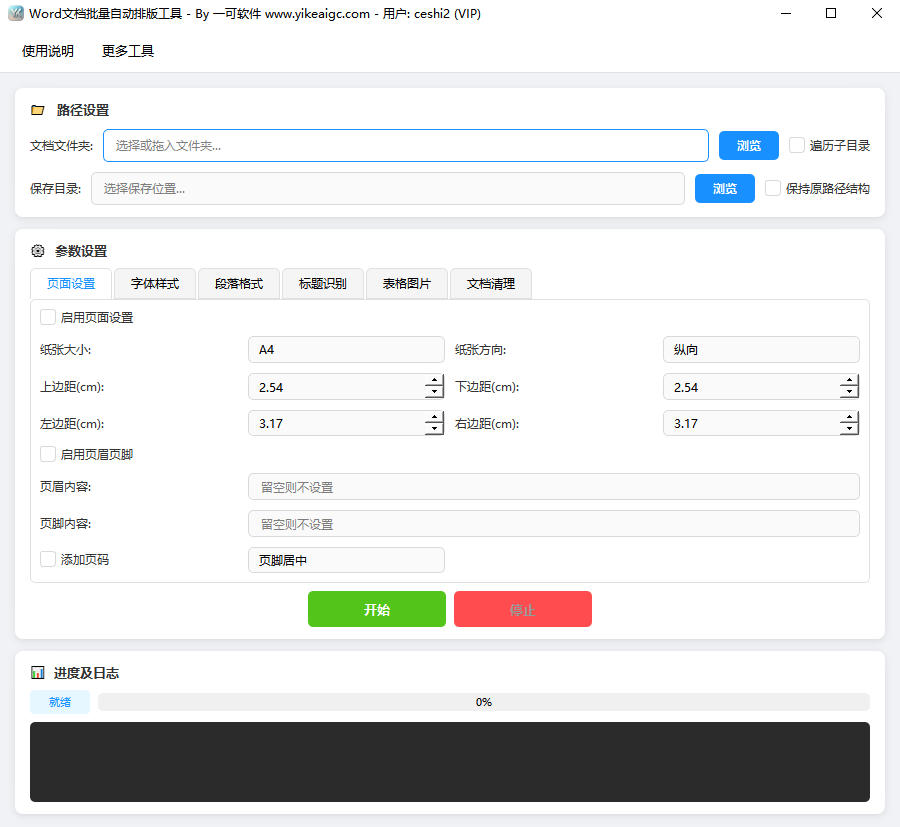Screen dimensions: 900x827
Task: Click the application logo in the title bar
Action: pyautogui.click(x=16, y=13)
